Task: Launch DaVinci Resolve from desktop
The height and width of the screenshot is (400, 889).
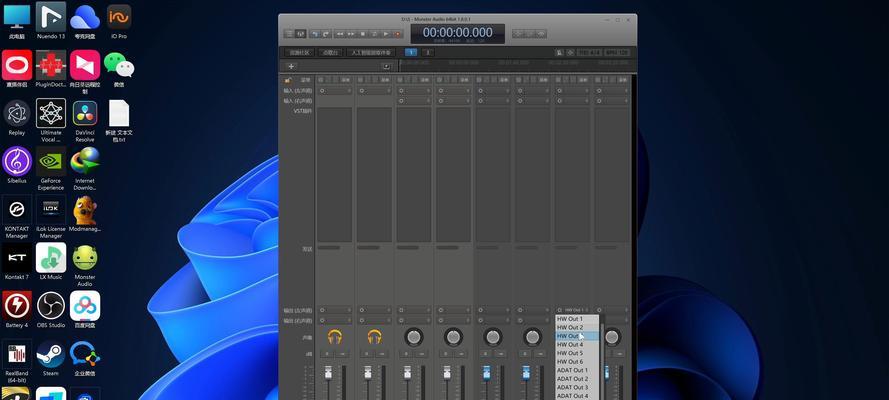Action: tap(85, 120)
